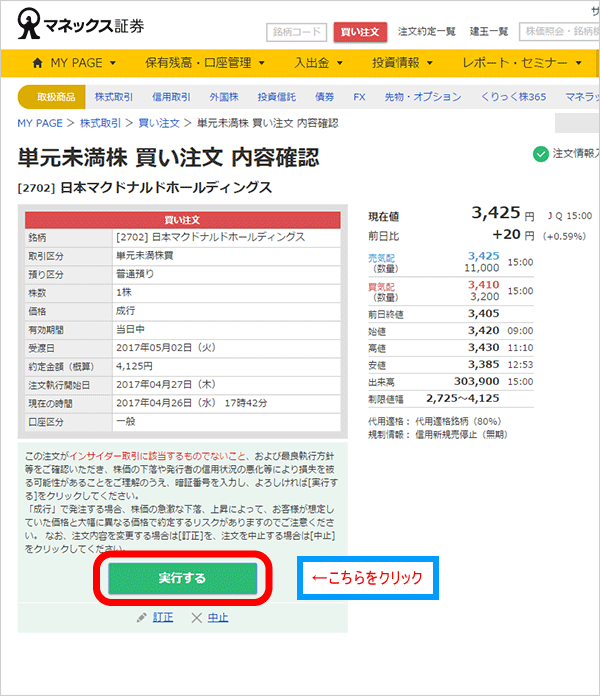Switch to the 信用取引 tab
This screenshot has height=696, width=600.
point(171,97)
